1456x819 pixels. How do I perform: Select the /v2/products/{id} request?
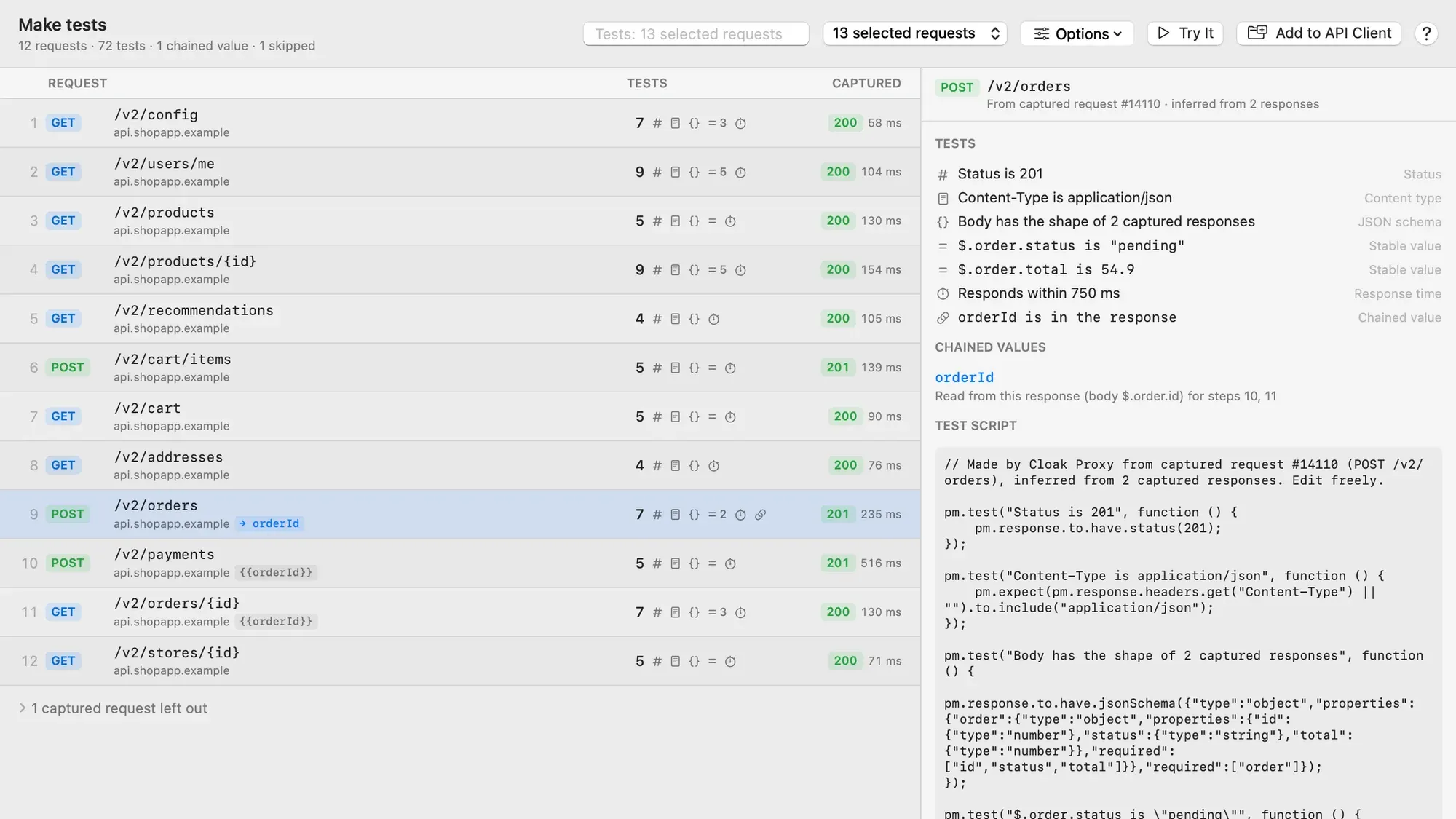[460, 269]
